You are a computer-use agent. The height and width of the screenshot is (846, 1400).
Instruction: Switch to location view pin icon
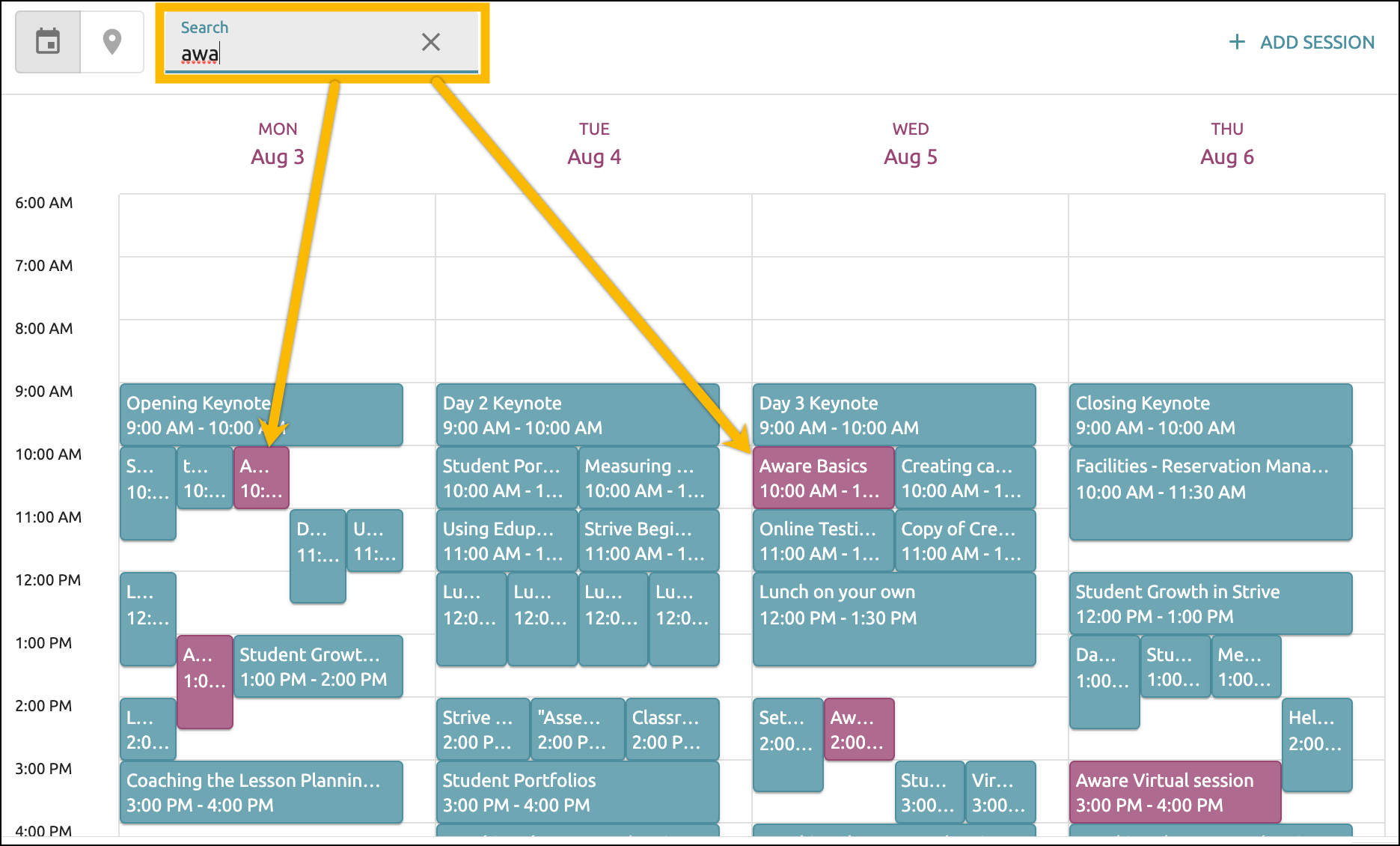(x=112, y=41)
